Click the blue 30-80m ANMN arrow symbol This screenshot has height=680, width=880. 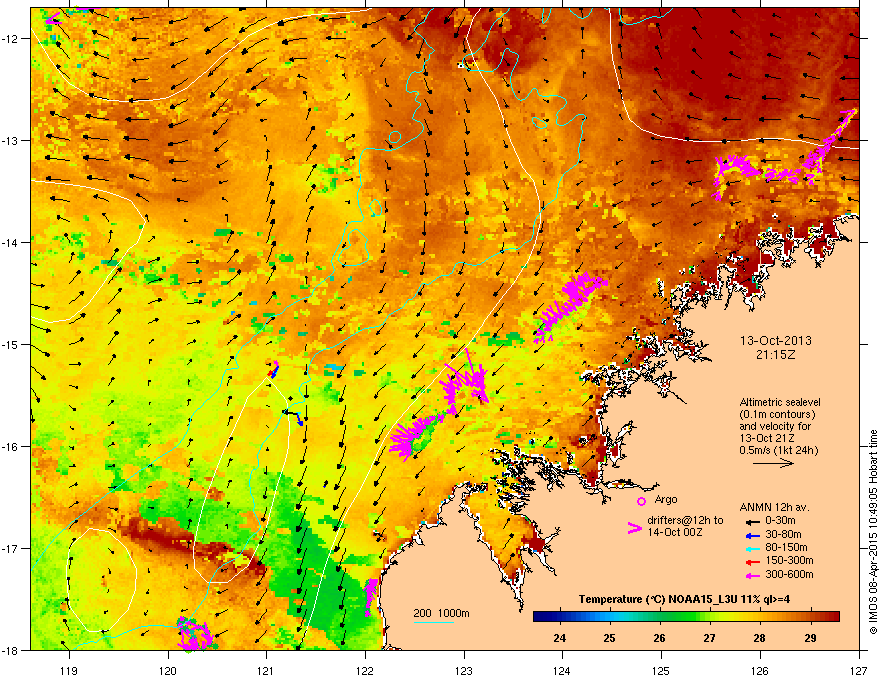751,535
